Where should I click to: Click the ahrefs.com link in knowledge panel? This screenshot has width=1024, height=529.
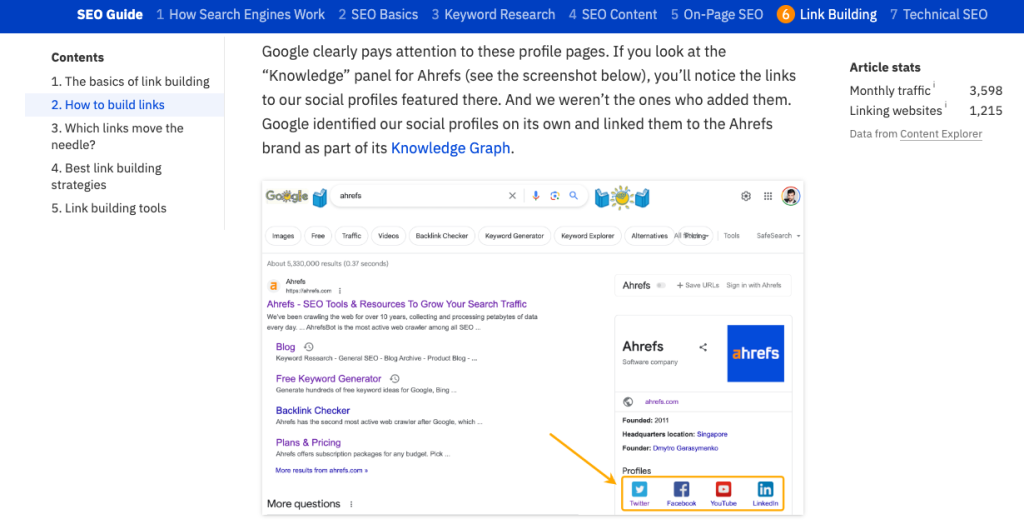[661, 402]
